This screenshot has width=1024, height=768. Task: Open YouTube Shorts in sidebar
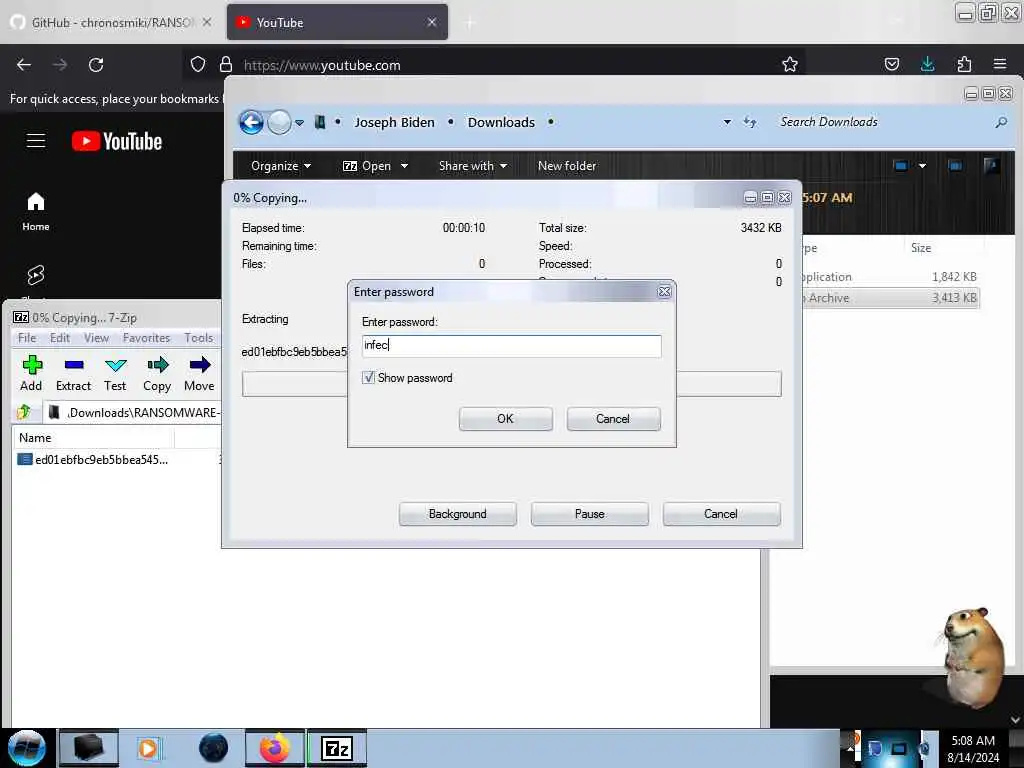[x=36, y=275]
